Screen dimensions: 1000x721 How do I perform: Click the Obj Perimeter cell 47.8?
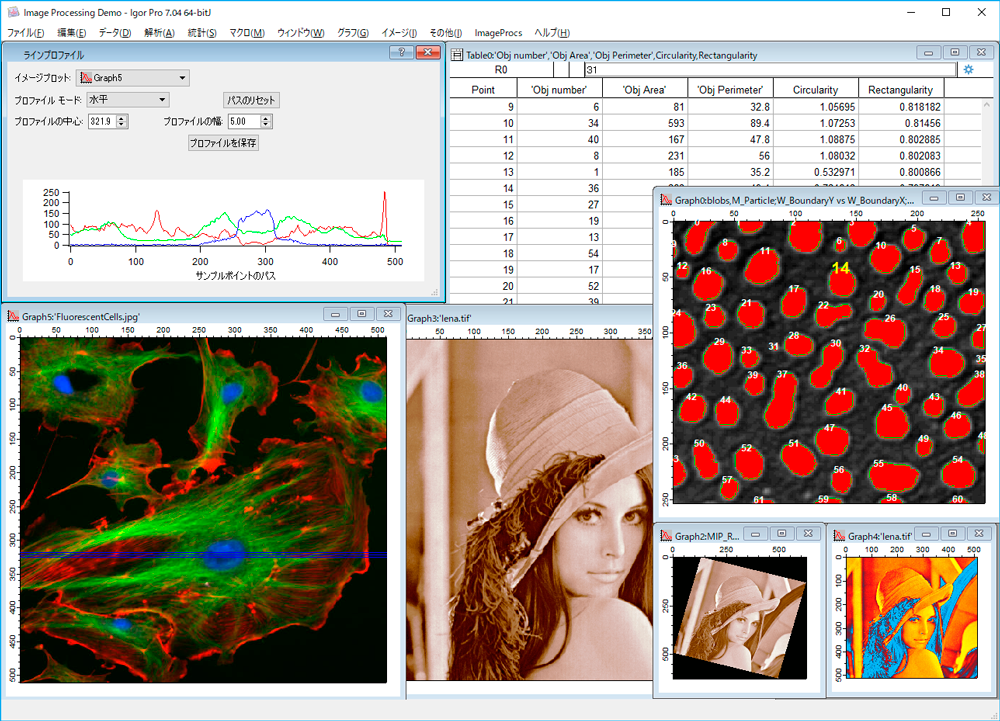730,140
